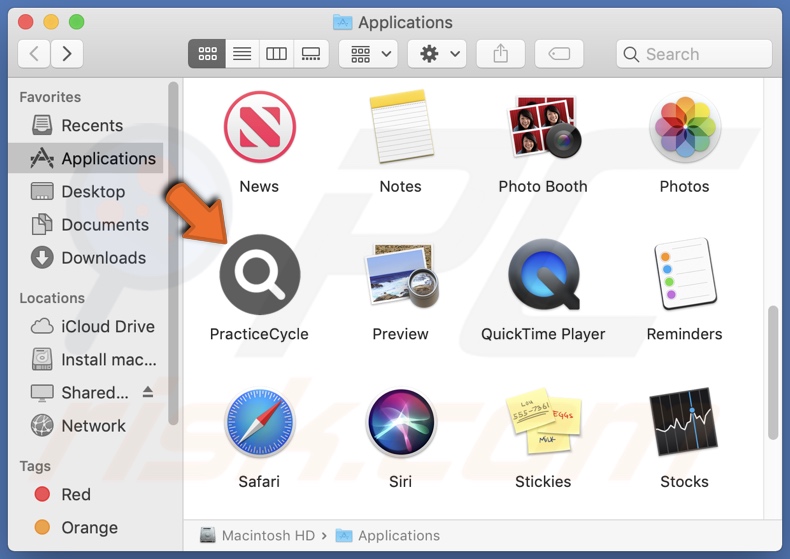Eject the Shared... volume
The width and height of the screenshot is (790, 559).
pyautogui.click(x=148, y=391)
